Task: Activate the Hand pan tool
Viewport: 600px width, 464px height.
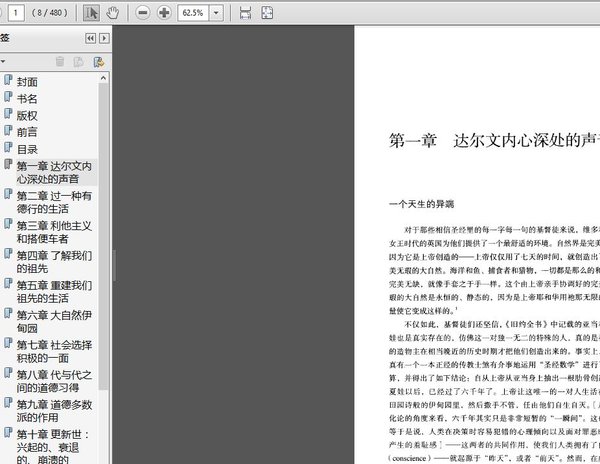Action: coord(112,13)
